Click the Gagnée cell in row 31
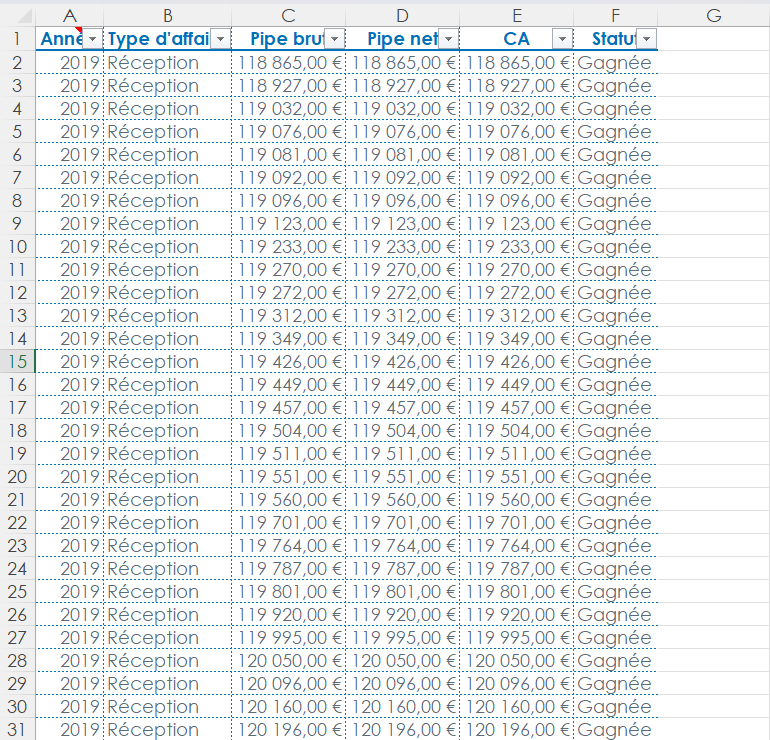This screenshot has width=770, height=740. 615,730
